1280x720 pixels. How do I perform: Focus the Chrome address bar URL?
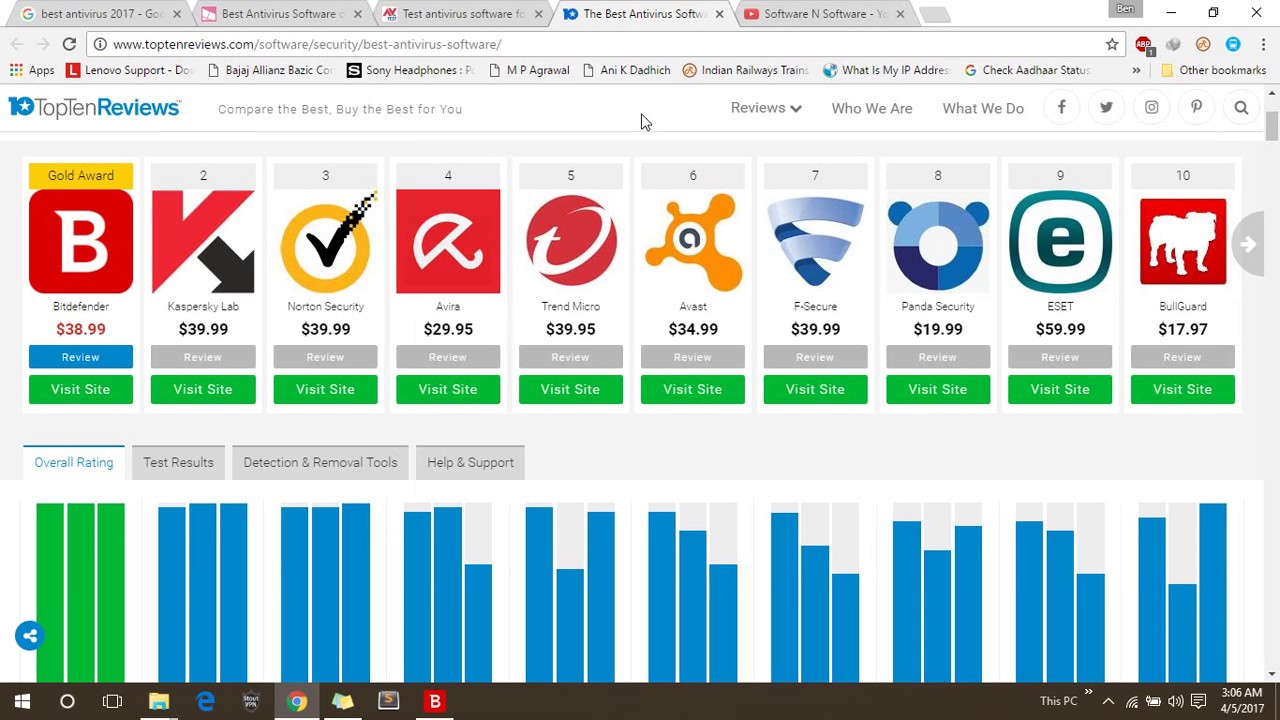coord(307,44)
